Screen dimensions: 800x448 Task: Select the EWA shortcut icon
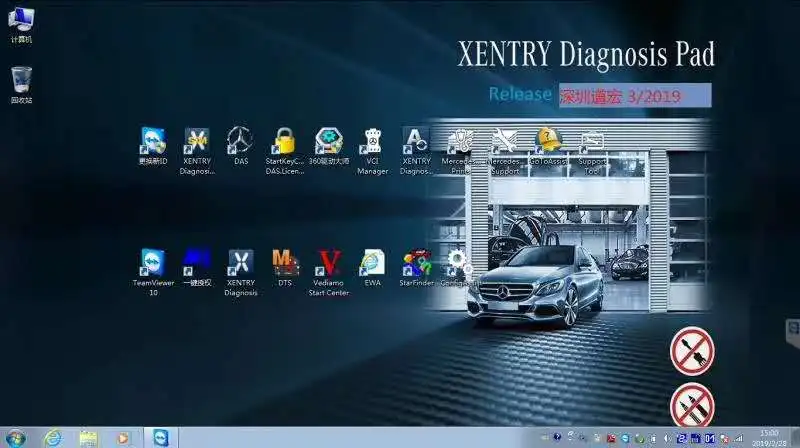click(372, 267)
